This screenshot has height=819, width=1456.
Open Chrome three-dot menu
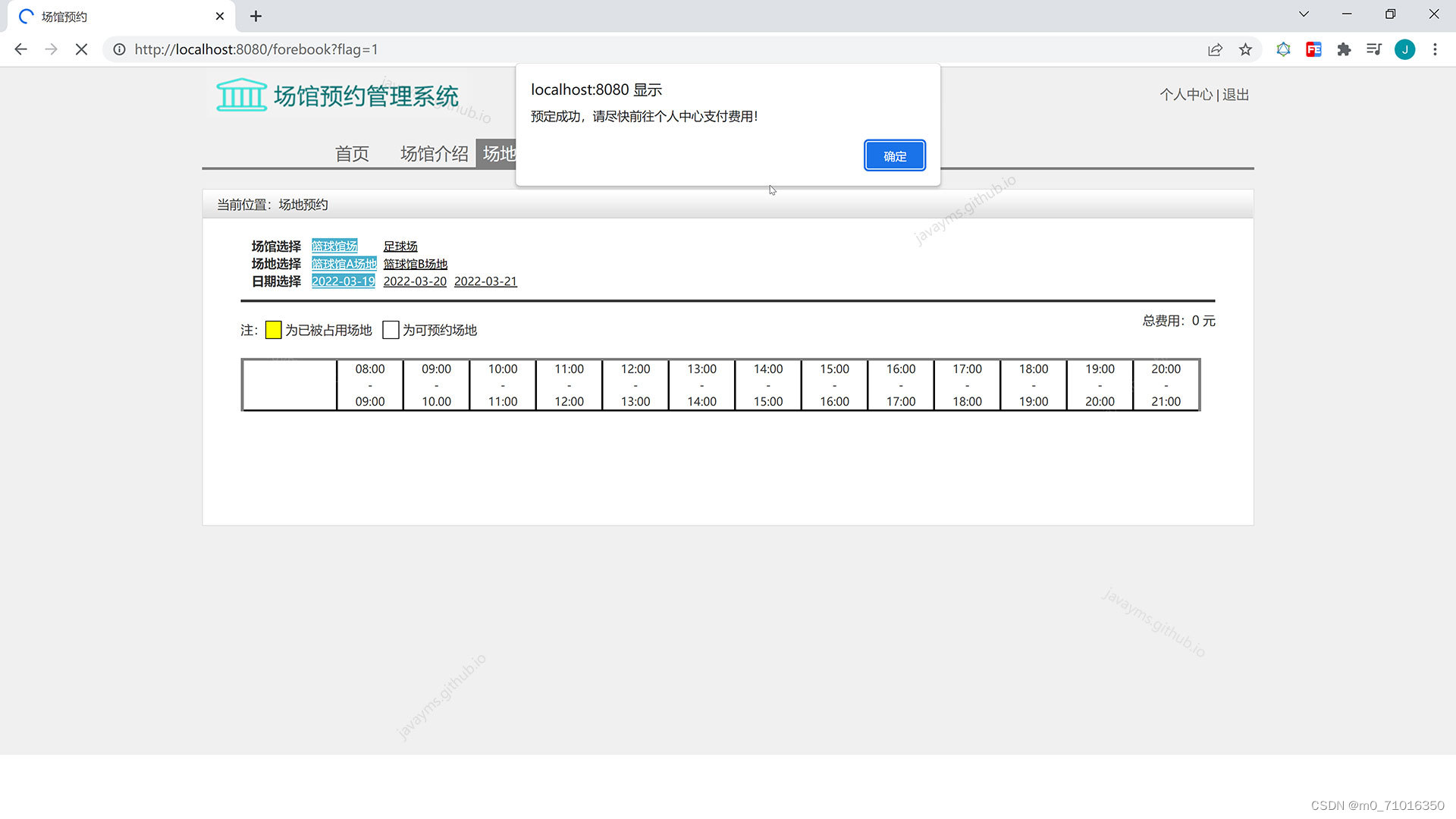[x=1435, y=49]
